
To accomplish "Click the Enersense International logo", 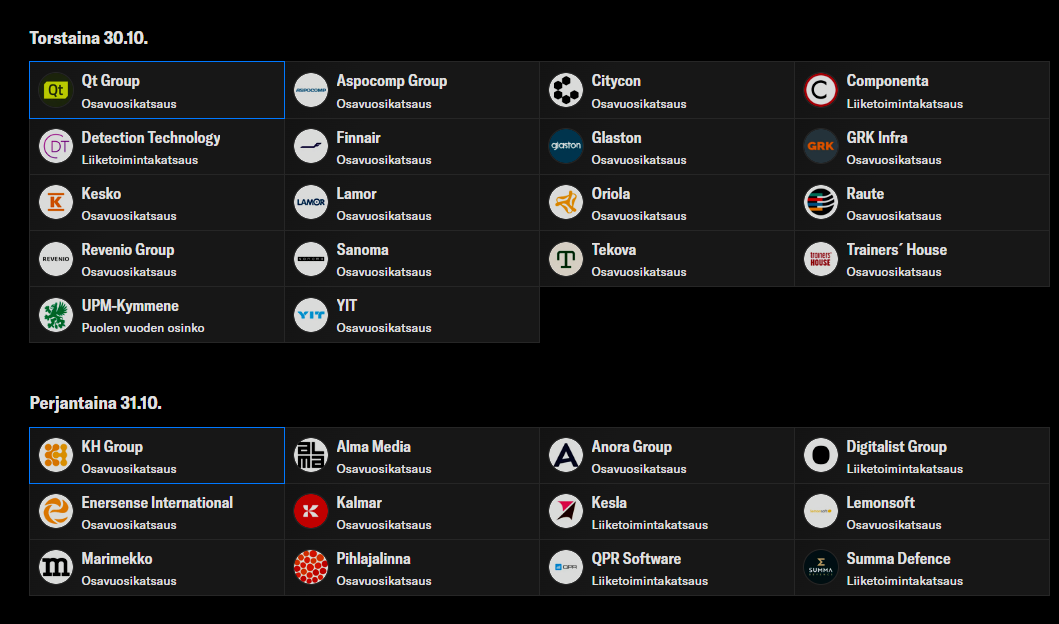I will 56,511.
